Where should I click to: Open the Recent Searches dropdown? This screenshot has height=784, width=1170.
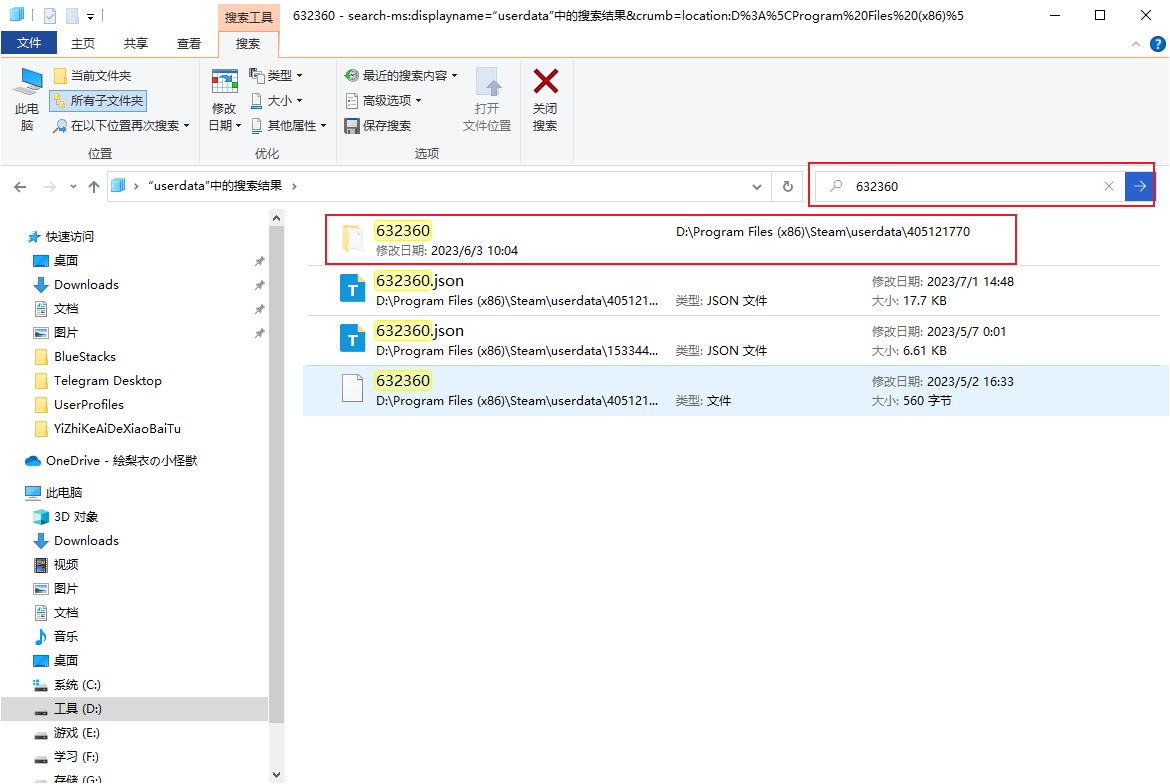coord(401,76)
